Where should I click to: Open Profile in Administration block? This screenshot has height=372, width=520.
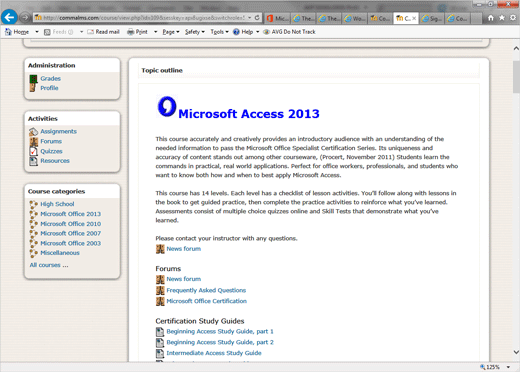49,88
